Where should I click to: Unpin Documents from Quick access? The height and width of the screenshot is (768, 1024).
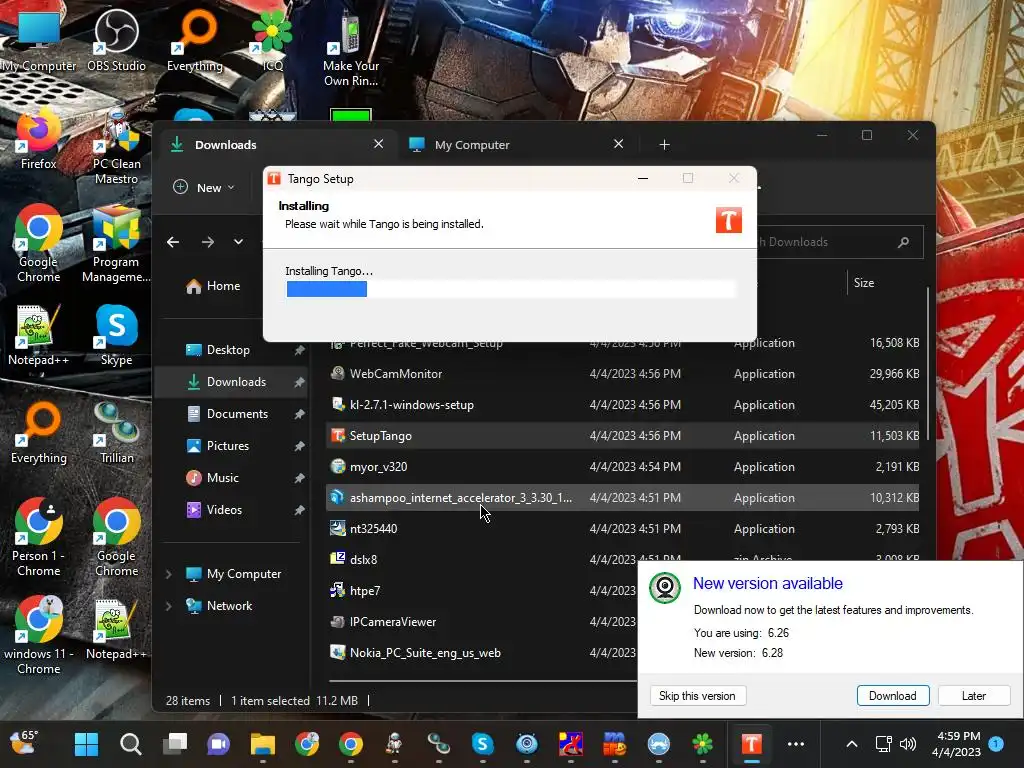click(x=299, y=414)
